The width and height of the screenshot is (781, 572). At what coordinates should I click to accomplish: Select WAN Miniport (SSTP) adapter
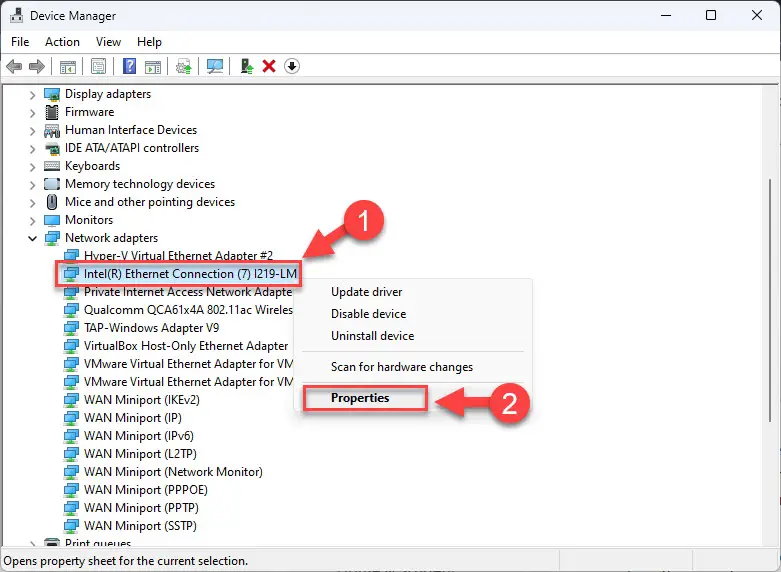coord(140,526)
